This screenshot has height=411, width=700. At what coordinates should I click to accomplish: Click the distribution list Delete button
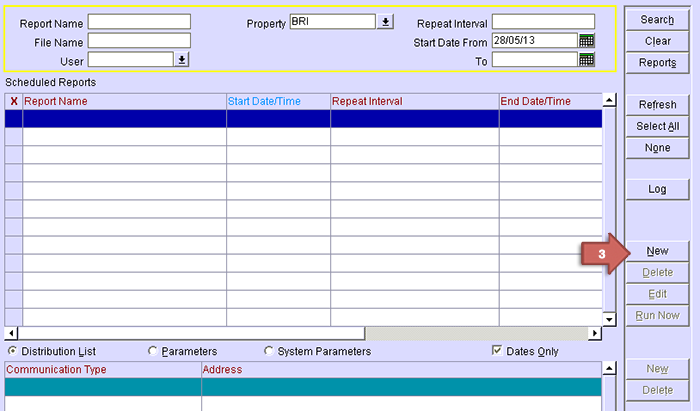tap(657, 390)
